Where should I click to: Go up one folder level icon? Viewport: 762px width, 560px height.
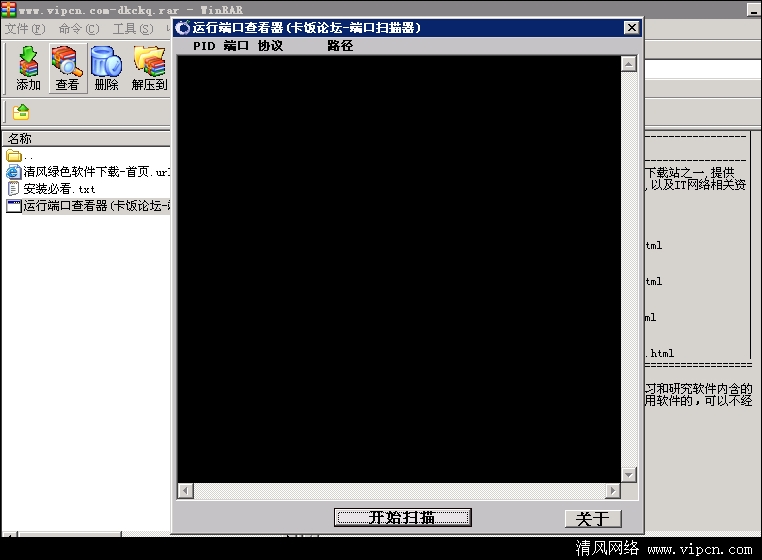(21, 112)
